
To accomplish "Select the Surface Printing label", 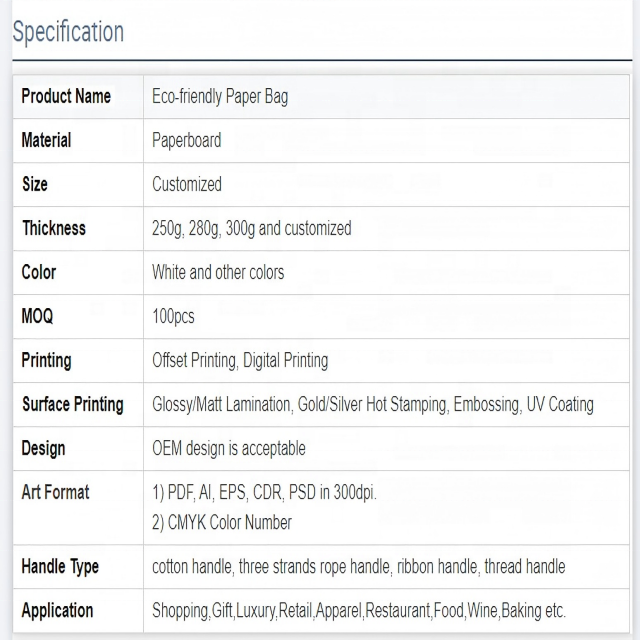I will pyautogui.click(x=73, y=405).
